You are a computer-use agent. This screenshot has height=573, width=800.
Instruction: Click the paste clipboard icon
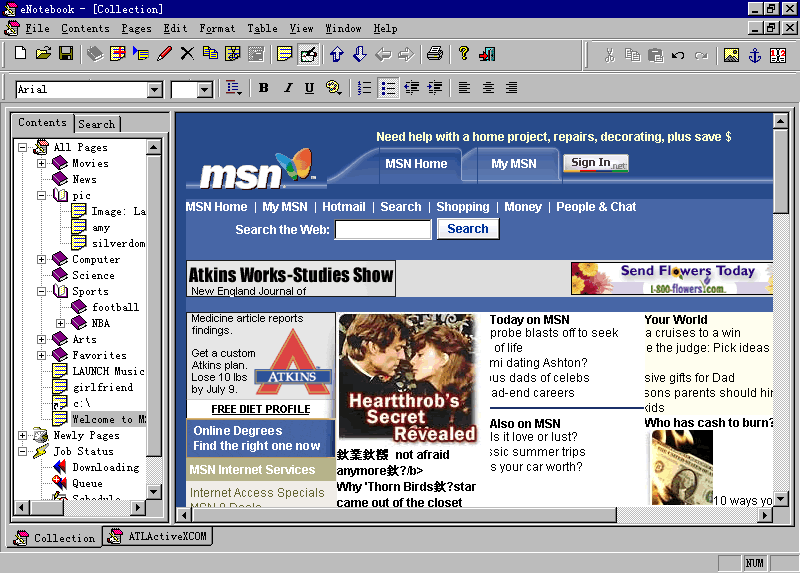[x=655, y=55]
